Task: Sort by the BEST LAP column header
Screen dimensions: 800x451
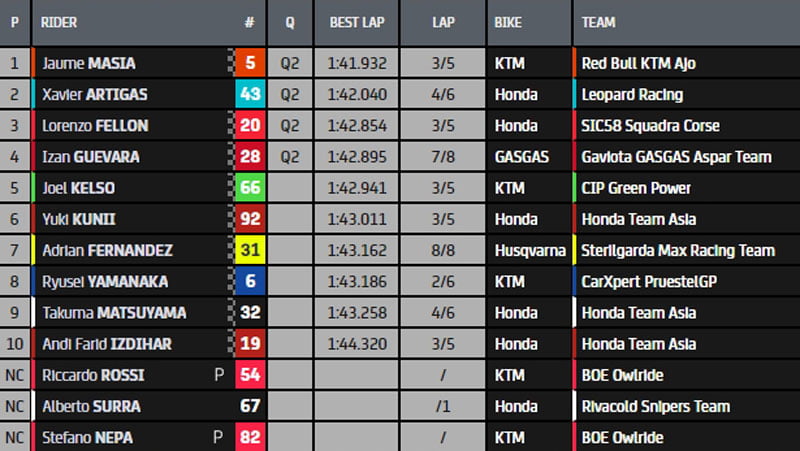Action: [356, 21]
